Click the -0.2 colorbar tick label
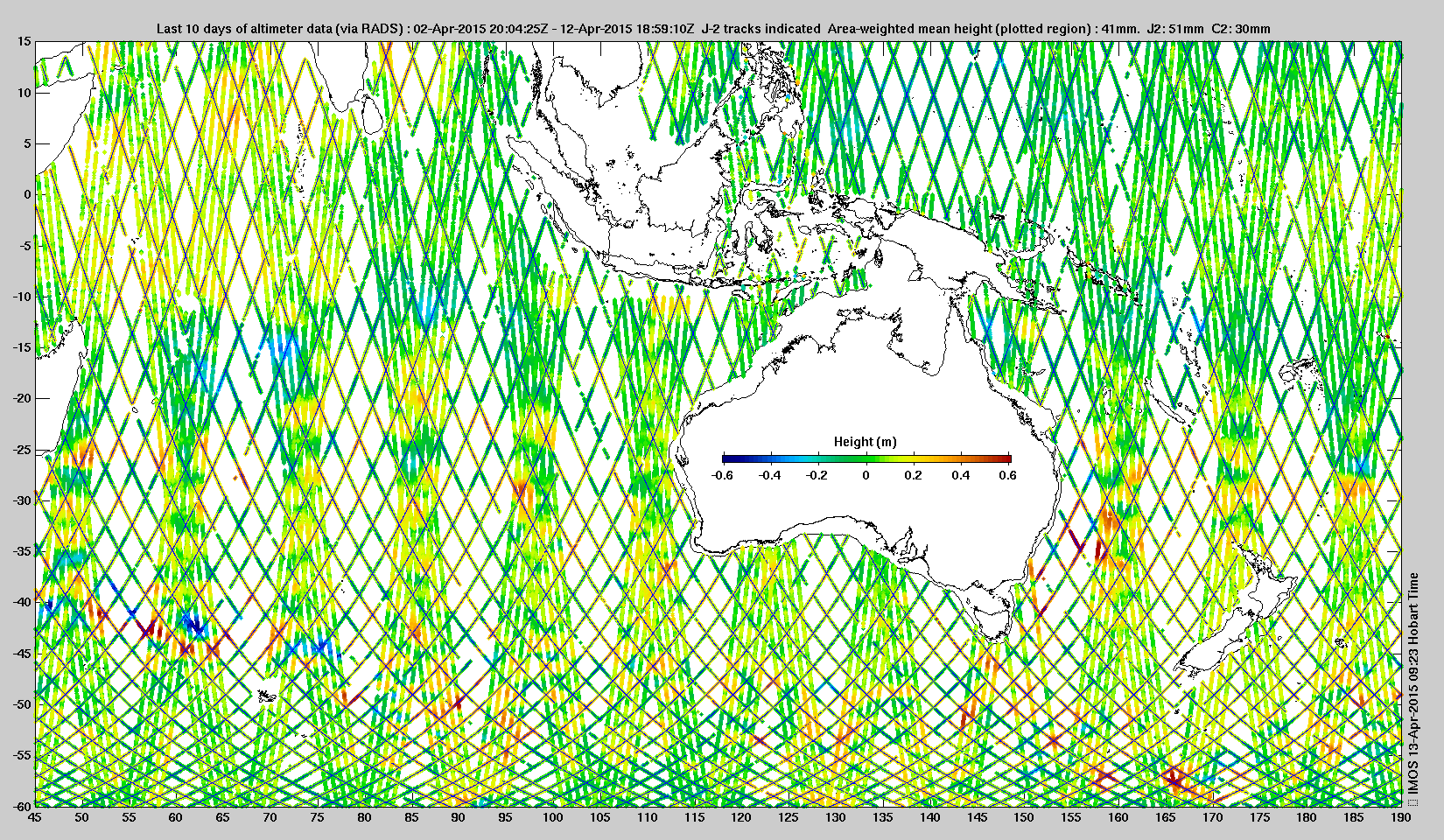The width and height of the screenshot is (1444, 840). pos(817,475)
